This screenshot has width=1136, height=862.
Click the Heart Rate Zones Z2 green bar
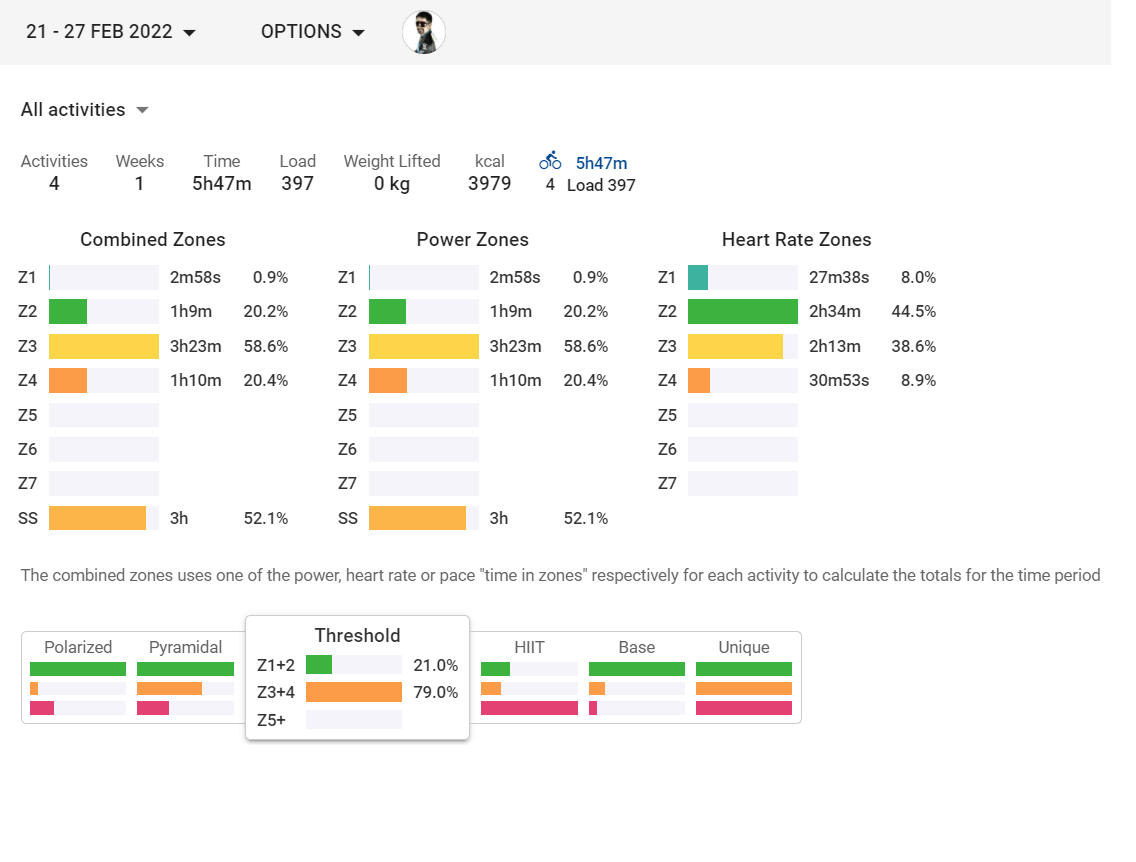(x=743, y=312)
